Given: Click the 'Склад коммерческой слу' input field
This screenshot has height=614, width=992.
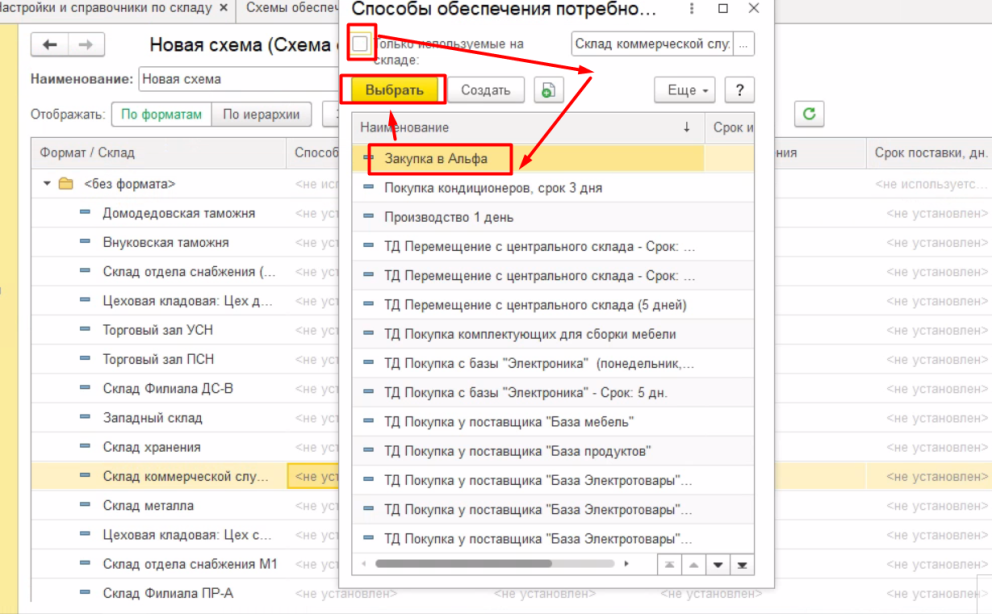Looking at the screenshot, I should coord(652,44).
